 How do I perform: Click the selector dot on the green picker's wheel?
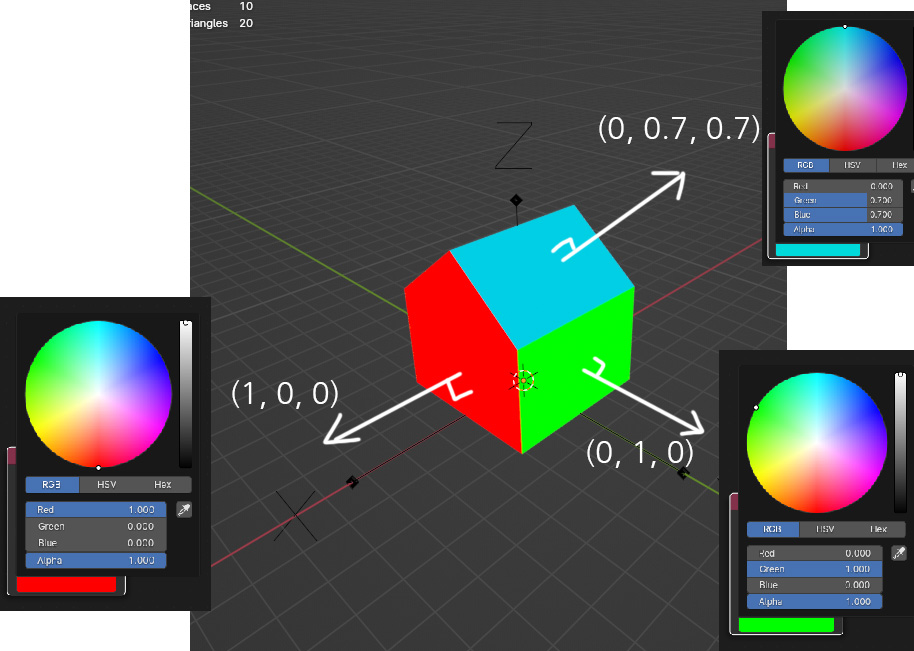click(x=757, y=408)
